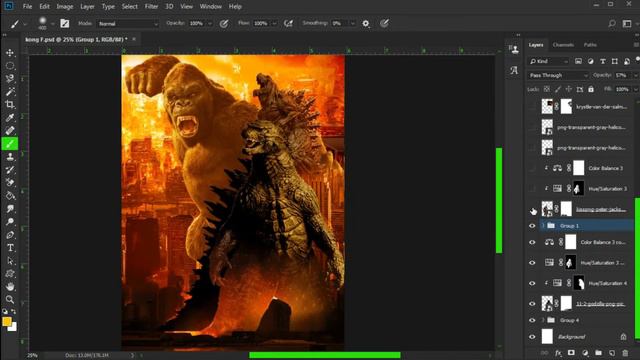Open the Flow slider arrow
This screenshot has height=360, width=640.
(x=274, y=24)
